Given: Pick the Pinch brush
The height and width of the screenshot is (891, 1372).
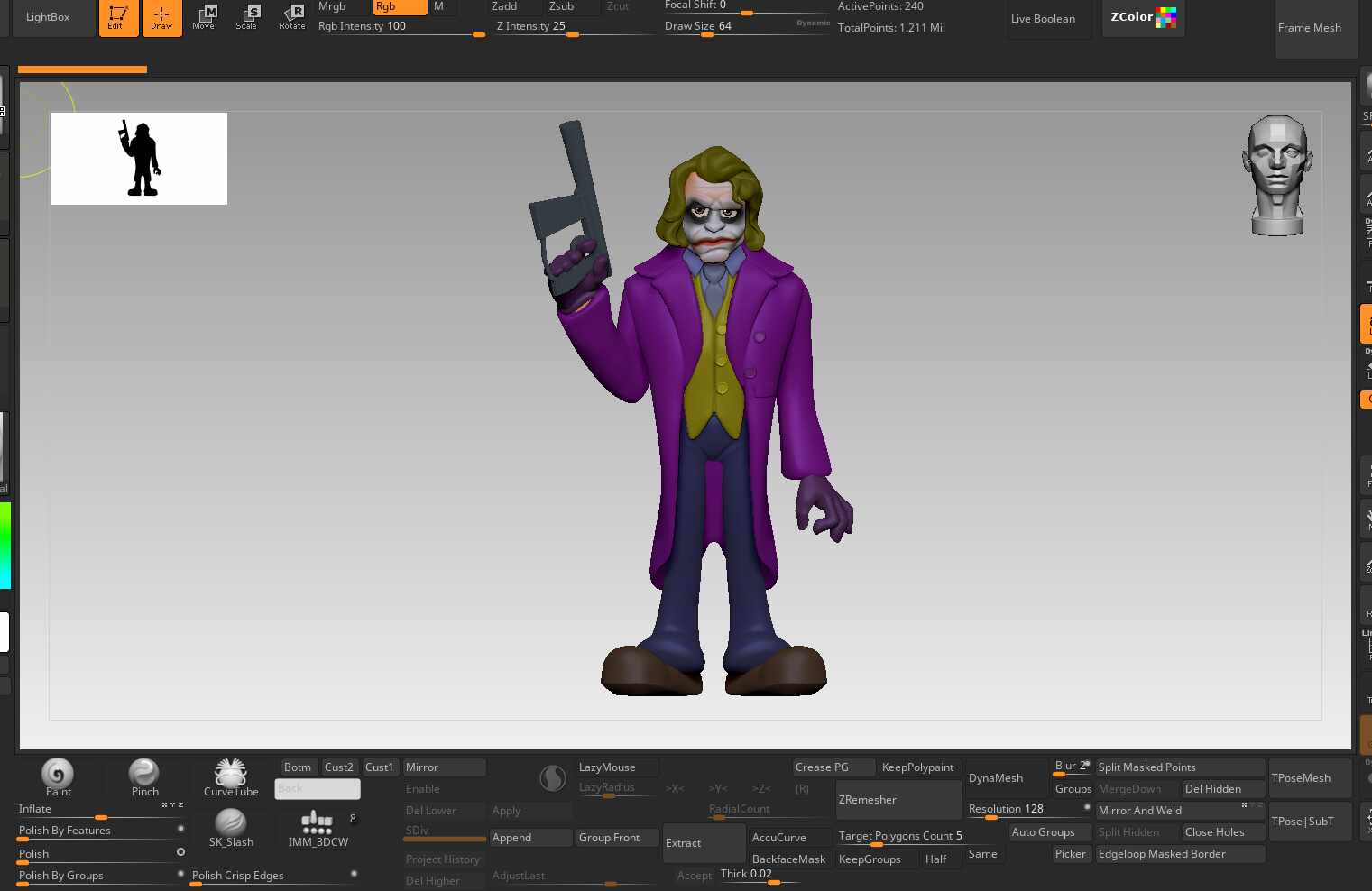Looking at the screenshot, I should point(144,776).
